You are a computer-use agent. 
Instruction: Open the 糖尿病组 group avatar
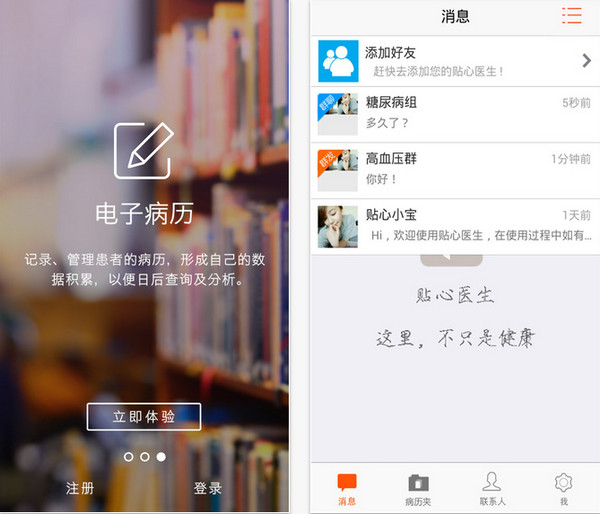(338, 114)
